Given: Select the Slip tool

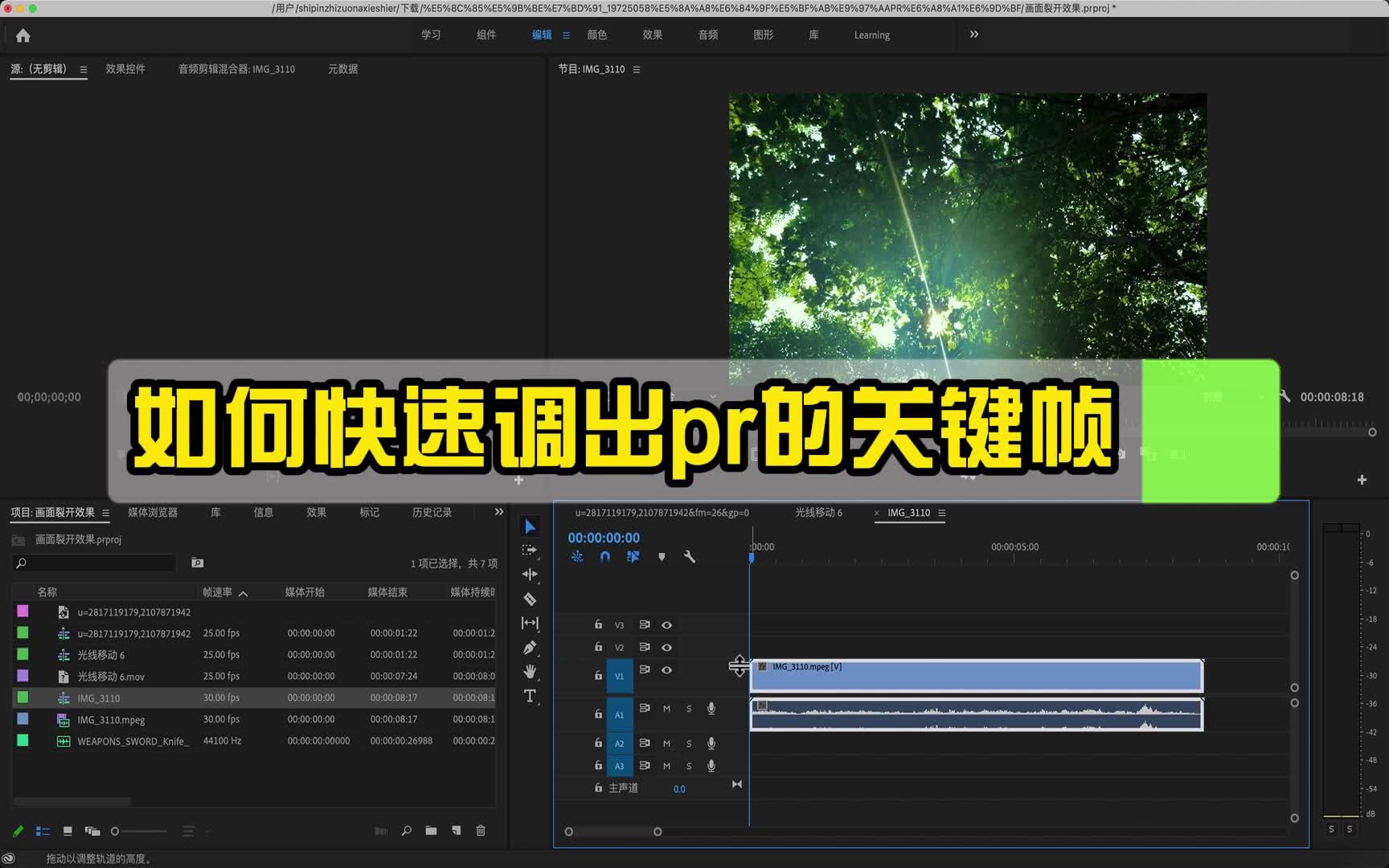Looking at the screenshot, I should (530, 623).
